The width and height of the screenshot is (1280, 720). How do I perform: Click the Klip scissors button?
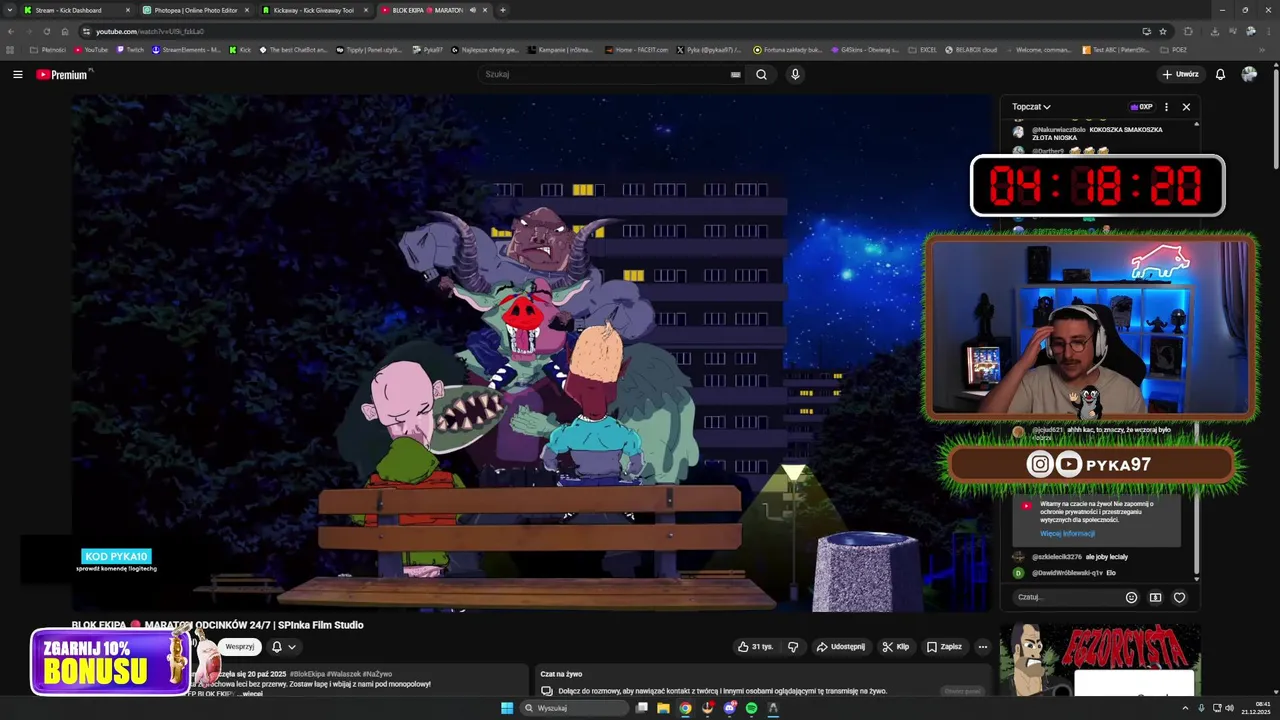point(896,647)
